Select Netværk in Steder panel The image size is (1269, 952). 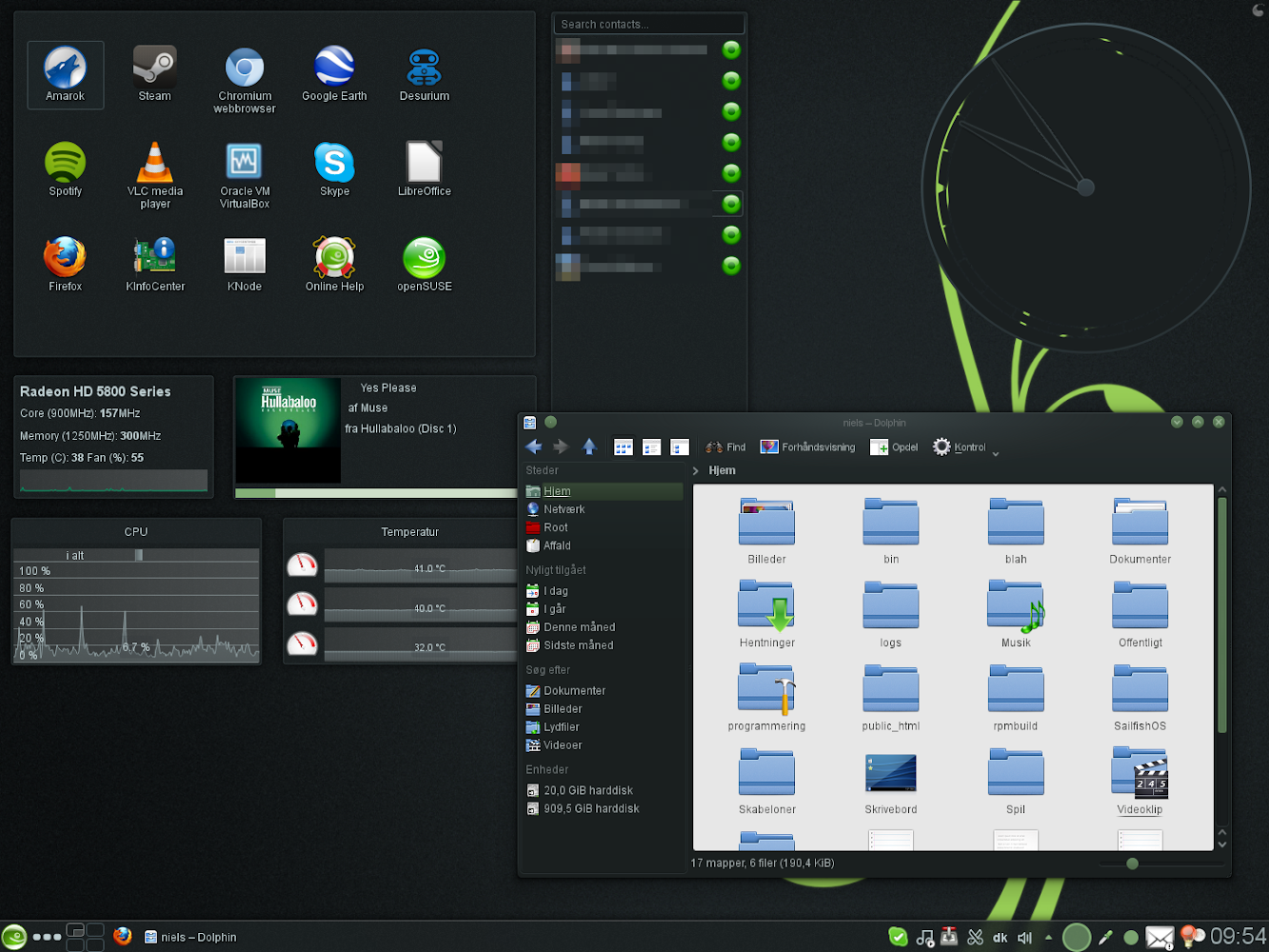(x=564, y=509)
